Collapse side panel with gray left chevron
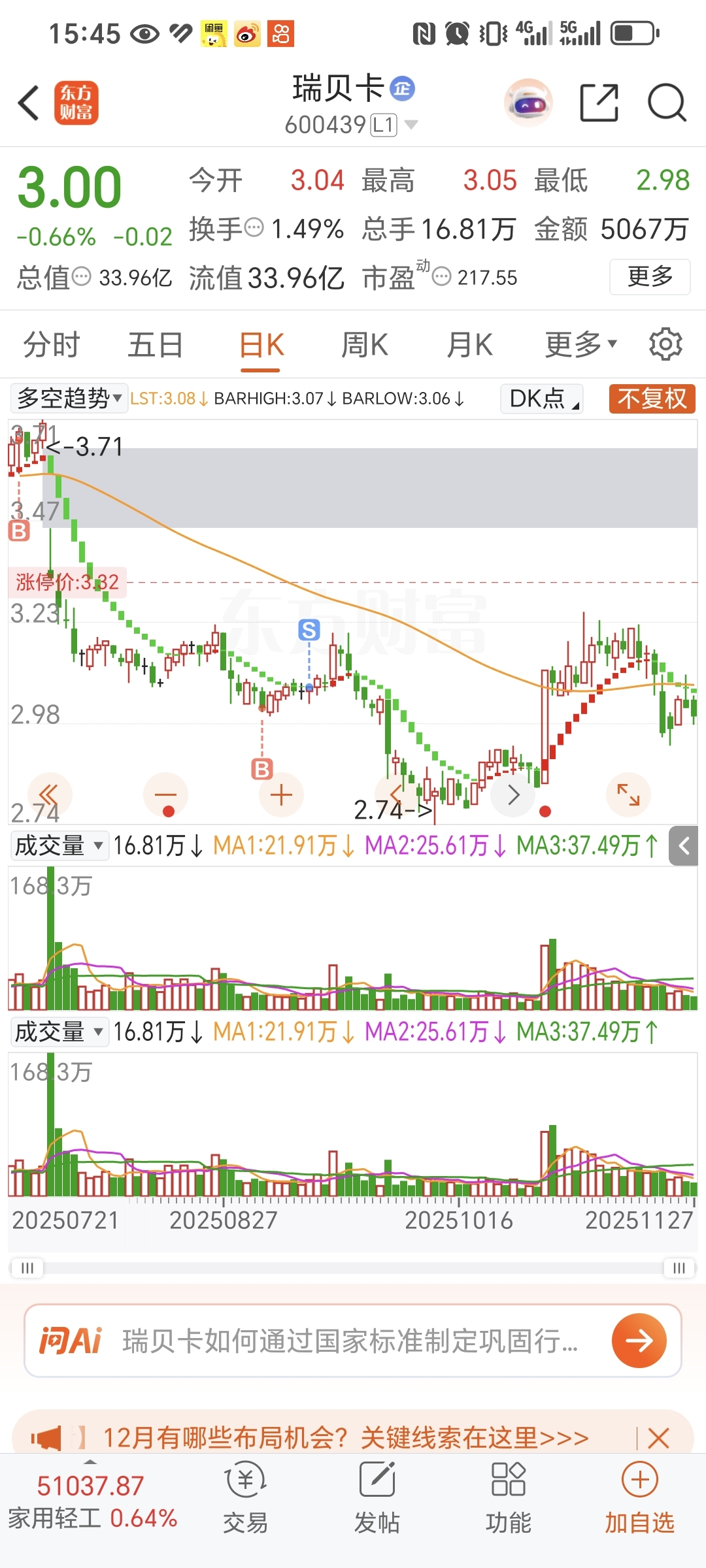This screenshot has width=706, height=1568. coord(684,846)
